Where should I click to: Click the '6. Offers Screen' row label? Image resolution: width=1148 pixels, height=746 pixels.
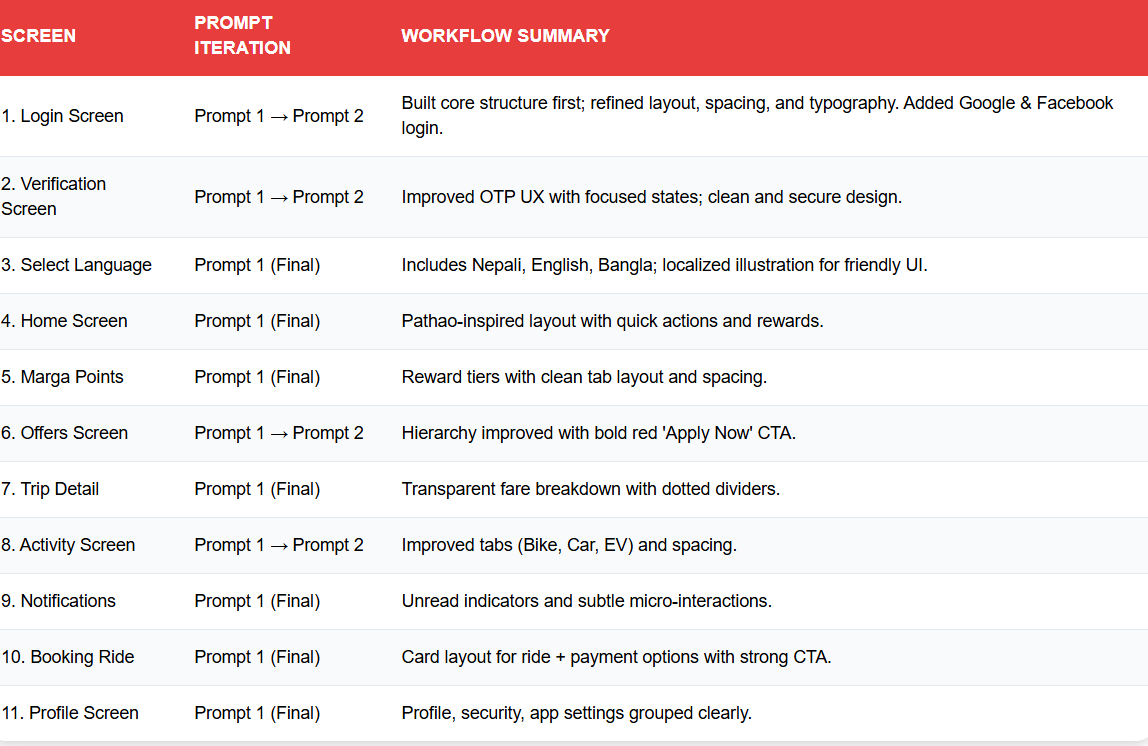click(65, 433)
